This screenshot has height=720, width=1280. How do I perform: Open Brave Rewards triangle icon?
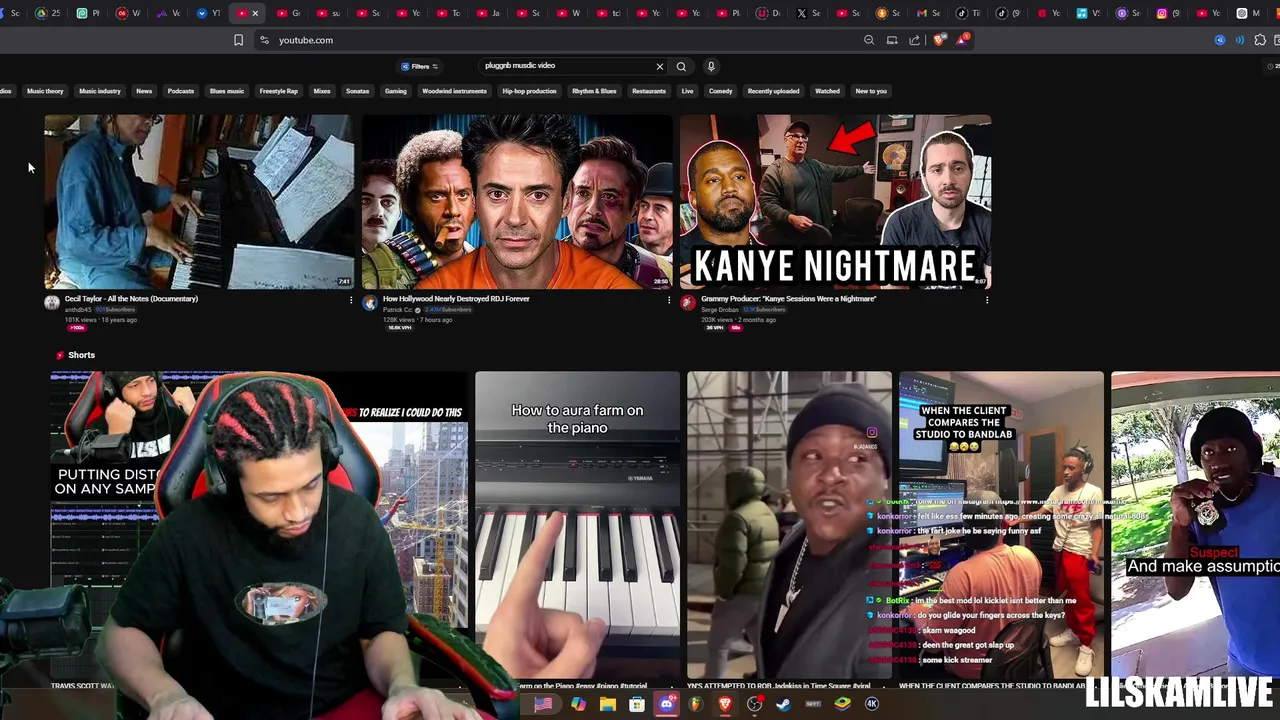click(x=962, y=40)
